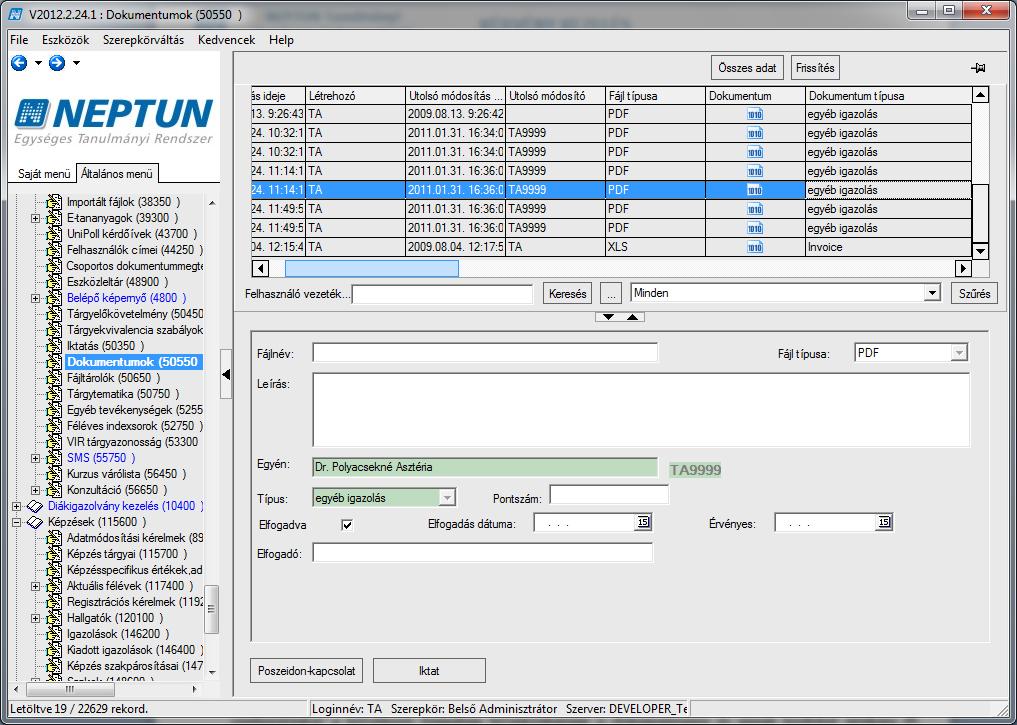This screenshot has width=1017, height=725.
Task: Switch to the Saját menü tab
Action: click(x=44, y=174)
